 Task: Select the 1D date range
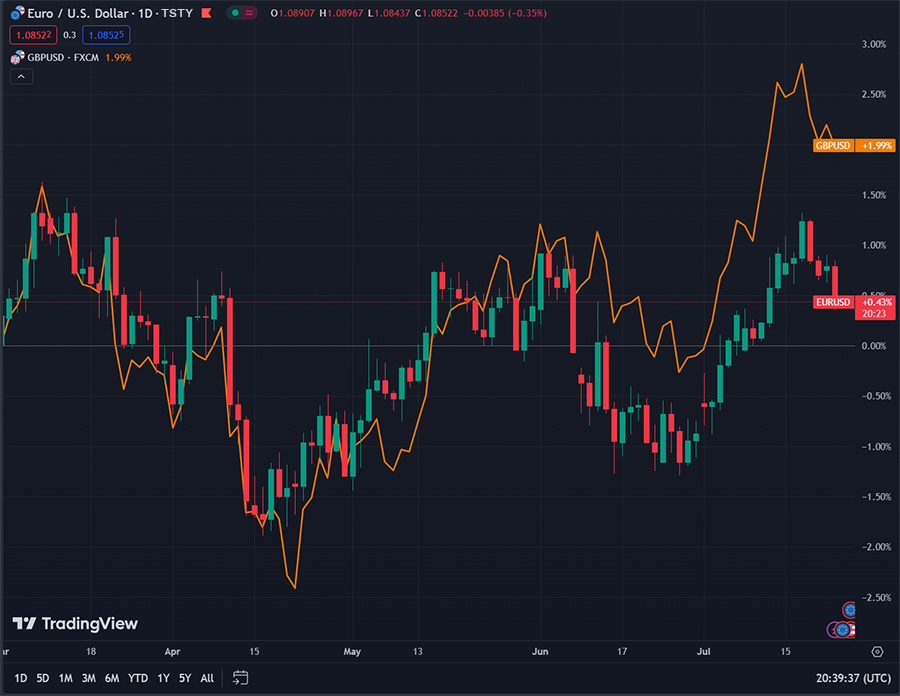(21, 678)
